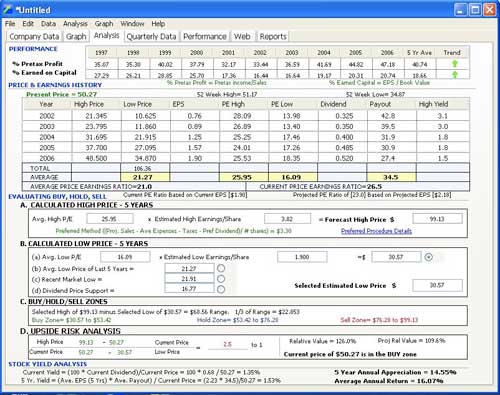Click the Pretax Profit trend up arrow

pos(454,64)
